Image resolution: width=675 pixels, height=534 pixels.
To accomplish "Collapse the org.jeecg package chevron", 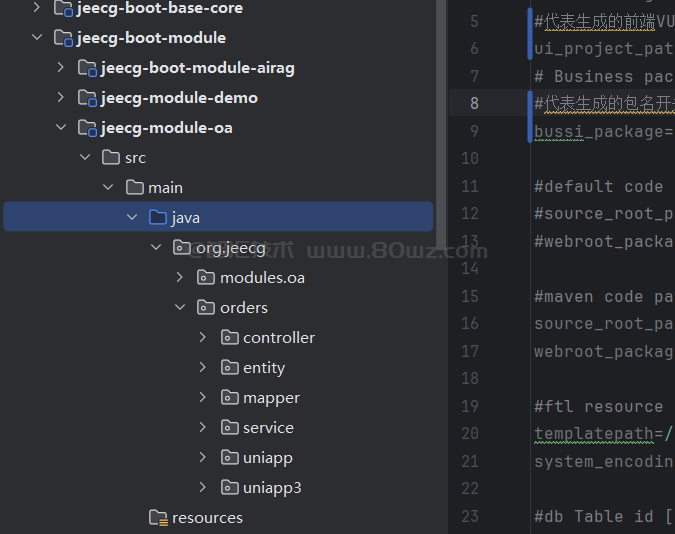I will tap(156, 248).
